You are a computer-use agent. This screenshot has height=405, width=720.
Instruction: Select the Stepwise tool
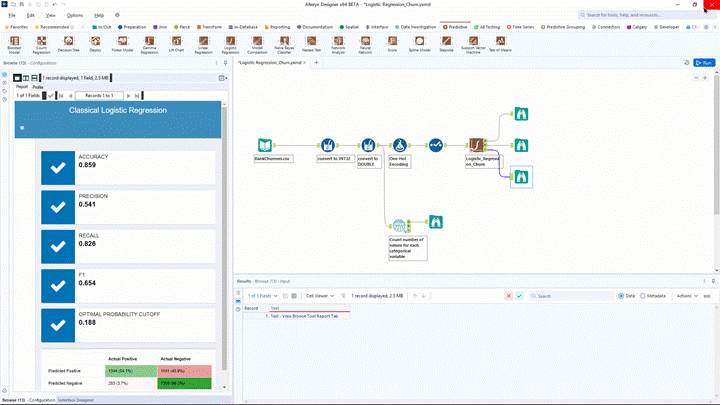coord(446,44)
